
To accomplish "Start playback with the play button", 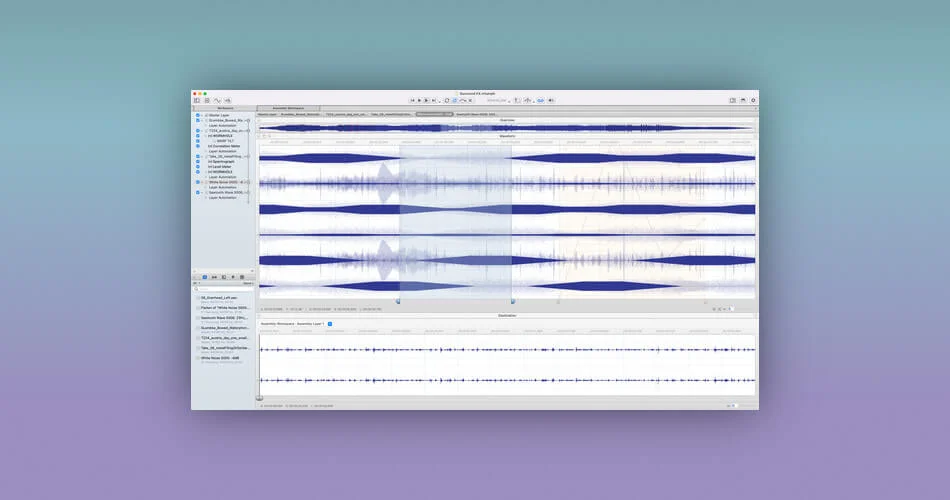I will tap(419, 101).
